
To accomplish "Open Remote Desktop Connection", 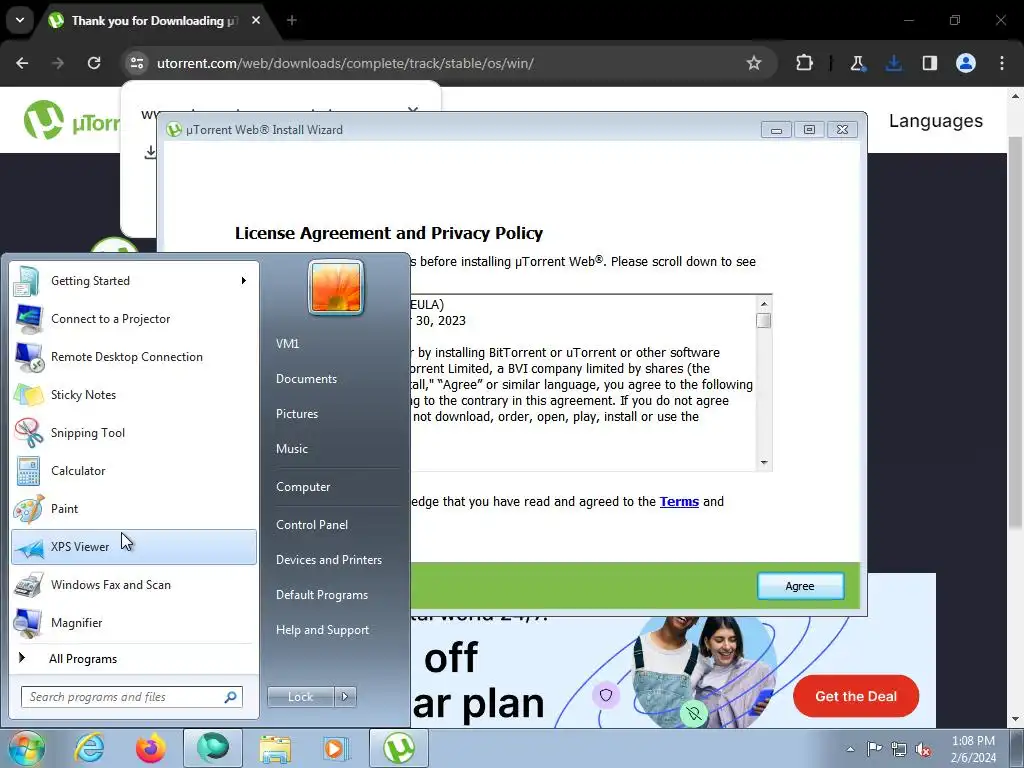I will 134,357.
